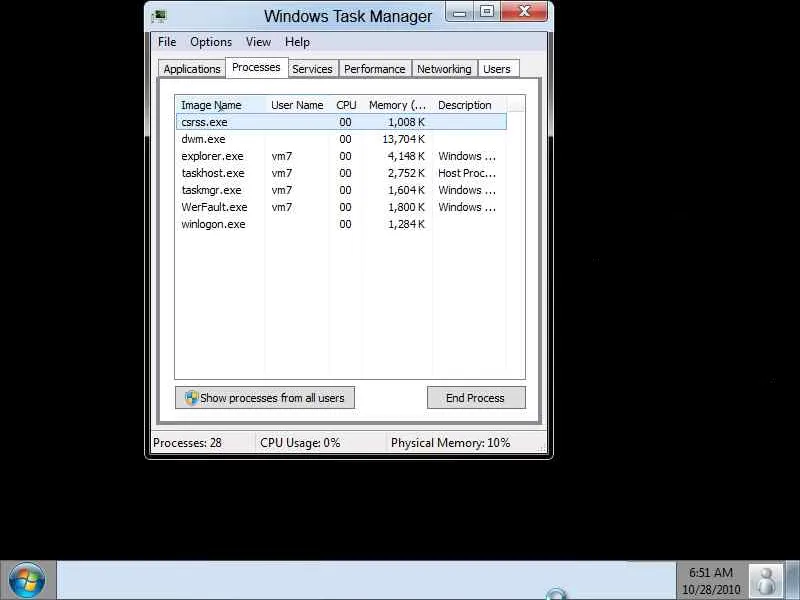Sort by the Memory column header
This screenshot has width=800, height=600.
click(397, 105)
